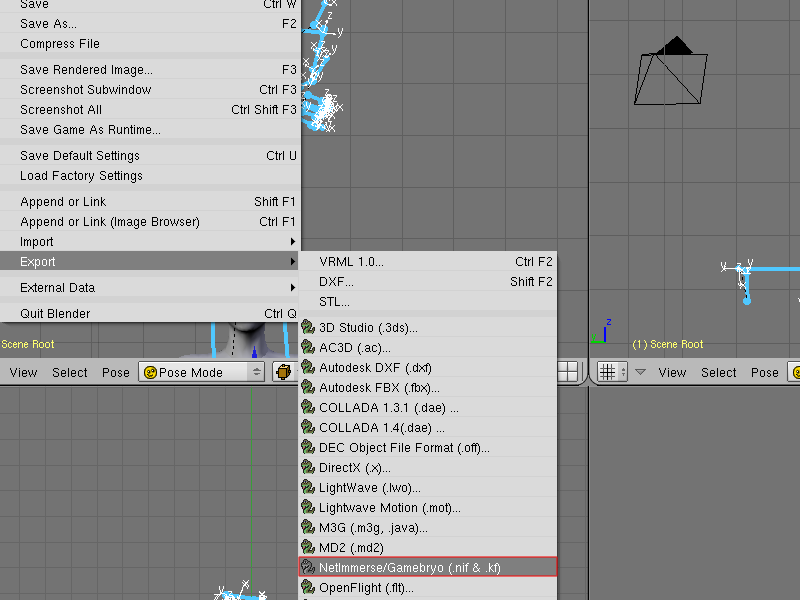Click the script icon beside COLLADA 1.3.1 (.dae)
The height and width of the screenshot is (600, 800).
[x=308, y=407]
